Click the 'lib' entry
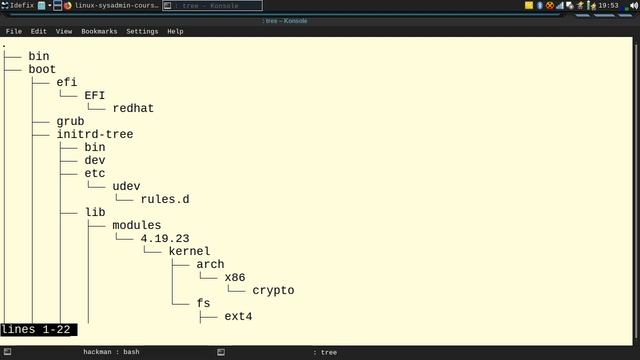Image resolution: width=640 pixels, height=360 pixels. (x=95, y=212)
